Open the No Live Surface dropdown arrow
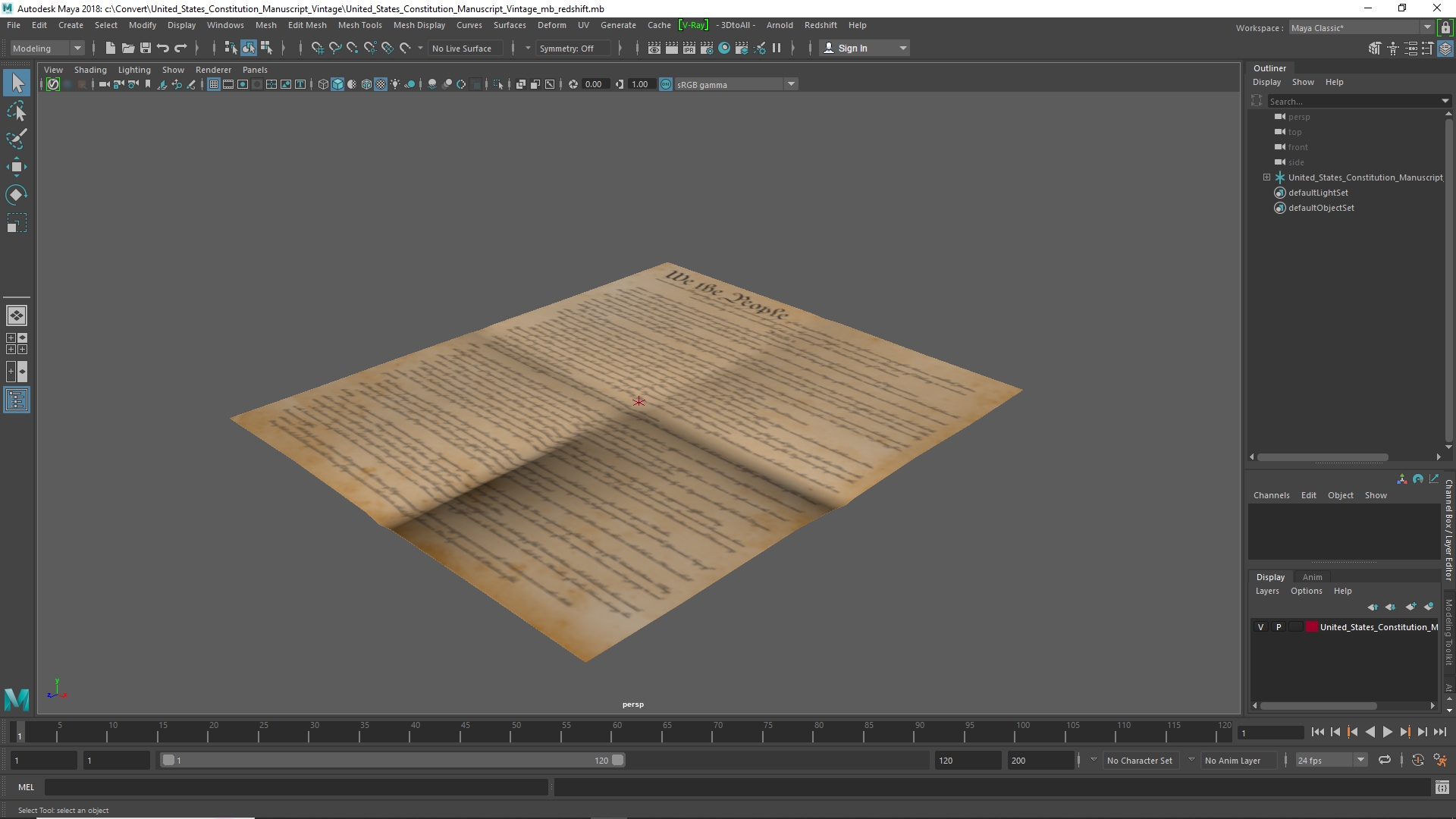This screenshot has height=819, width=1456. (x=421, y=48)
